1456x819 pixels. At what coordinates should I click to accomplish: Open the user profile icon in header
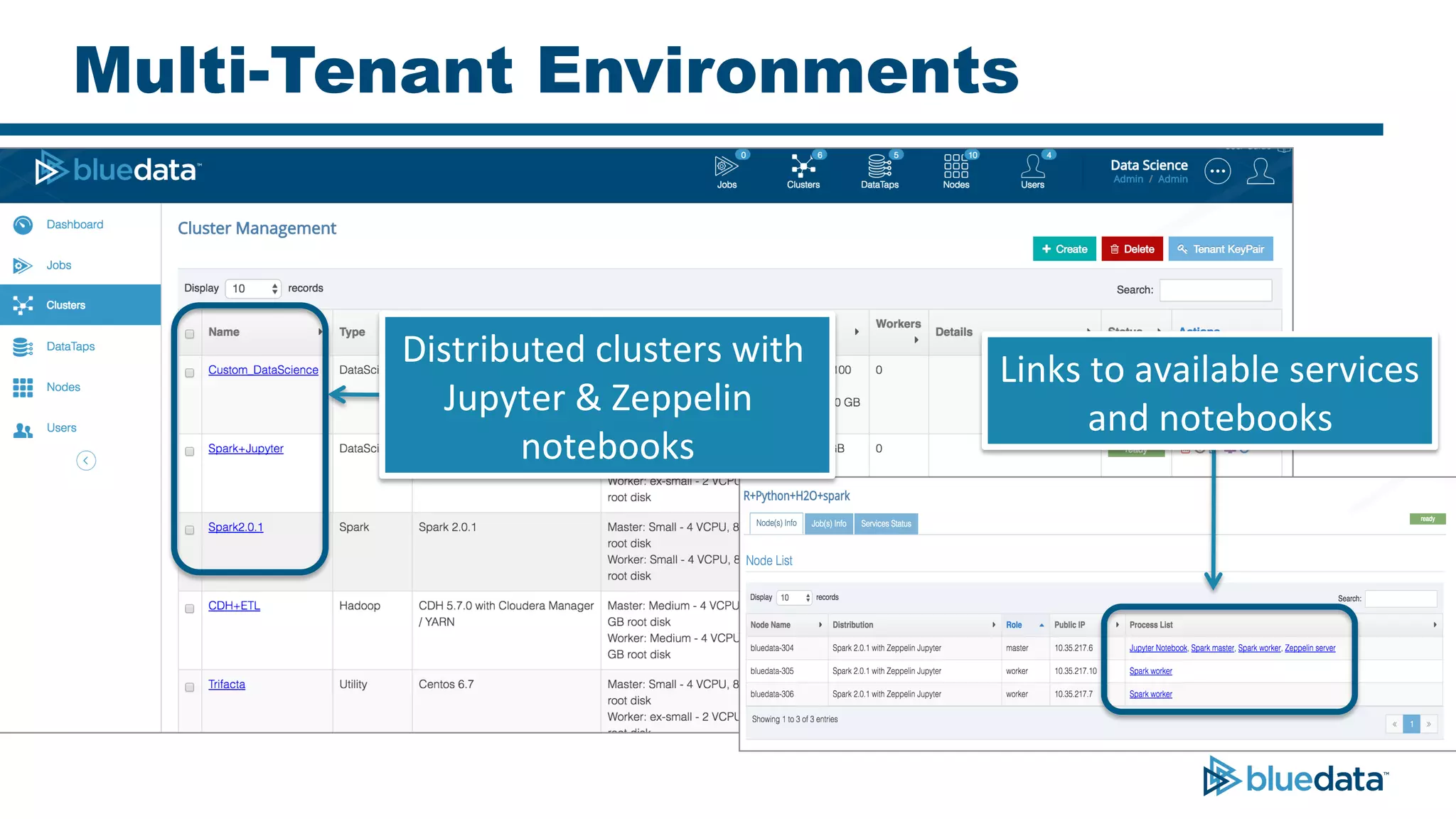1260,171
